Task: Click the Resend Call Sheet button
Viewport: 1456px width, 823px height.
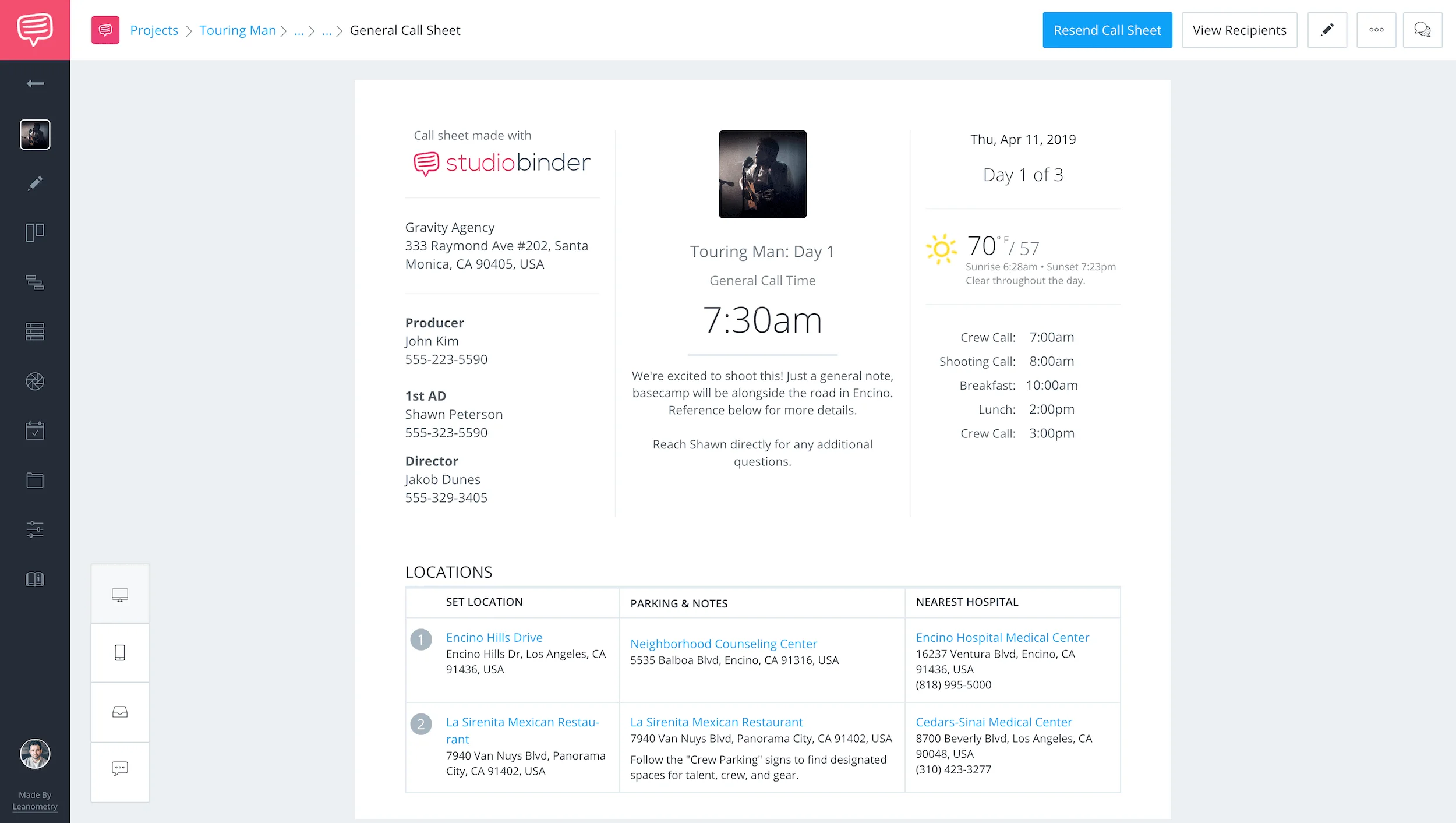Action: (x=1108, y=30)
